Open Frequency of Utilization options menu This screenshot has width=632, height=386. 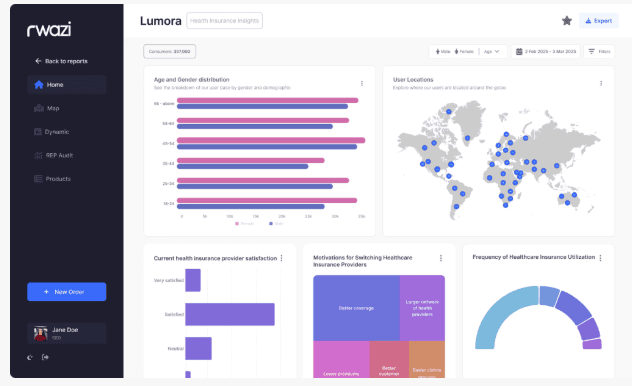pos(601,258)
